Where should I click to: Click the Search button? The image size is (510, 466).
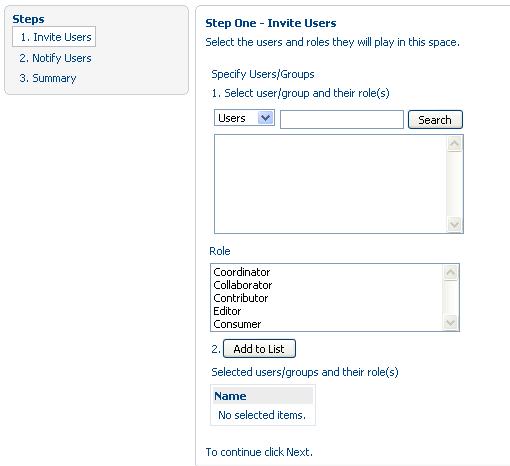(x=435, y=120)
